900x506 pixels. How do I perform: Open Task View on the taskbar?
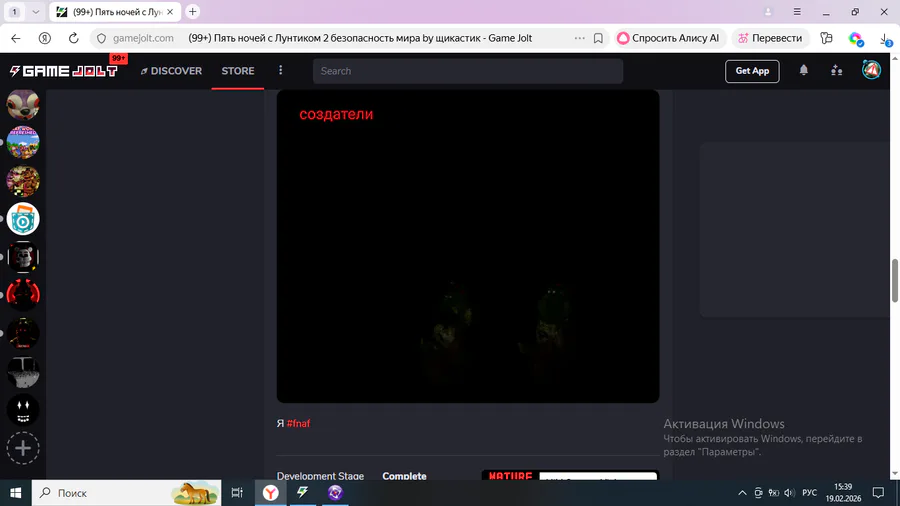[x=236, y=493]
